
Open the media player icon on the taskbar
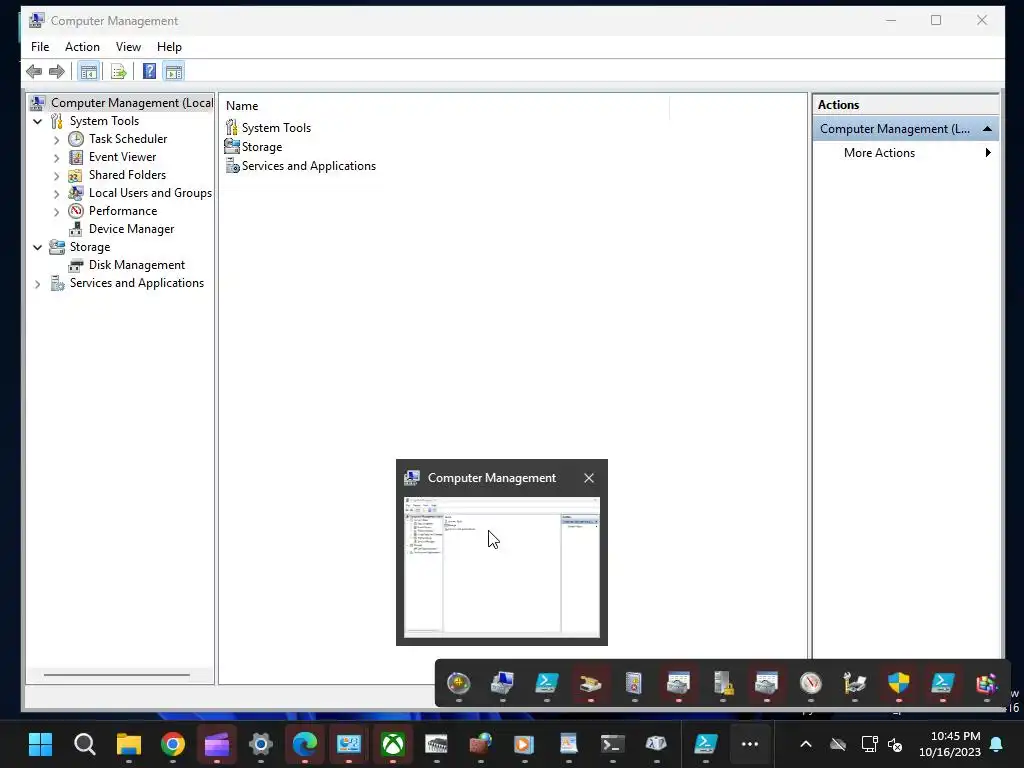[524, 744]
